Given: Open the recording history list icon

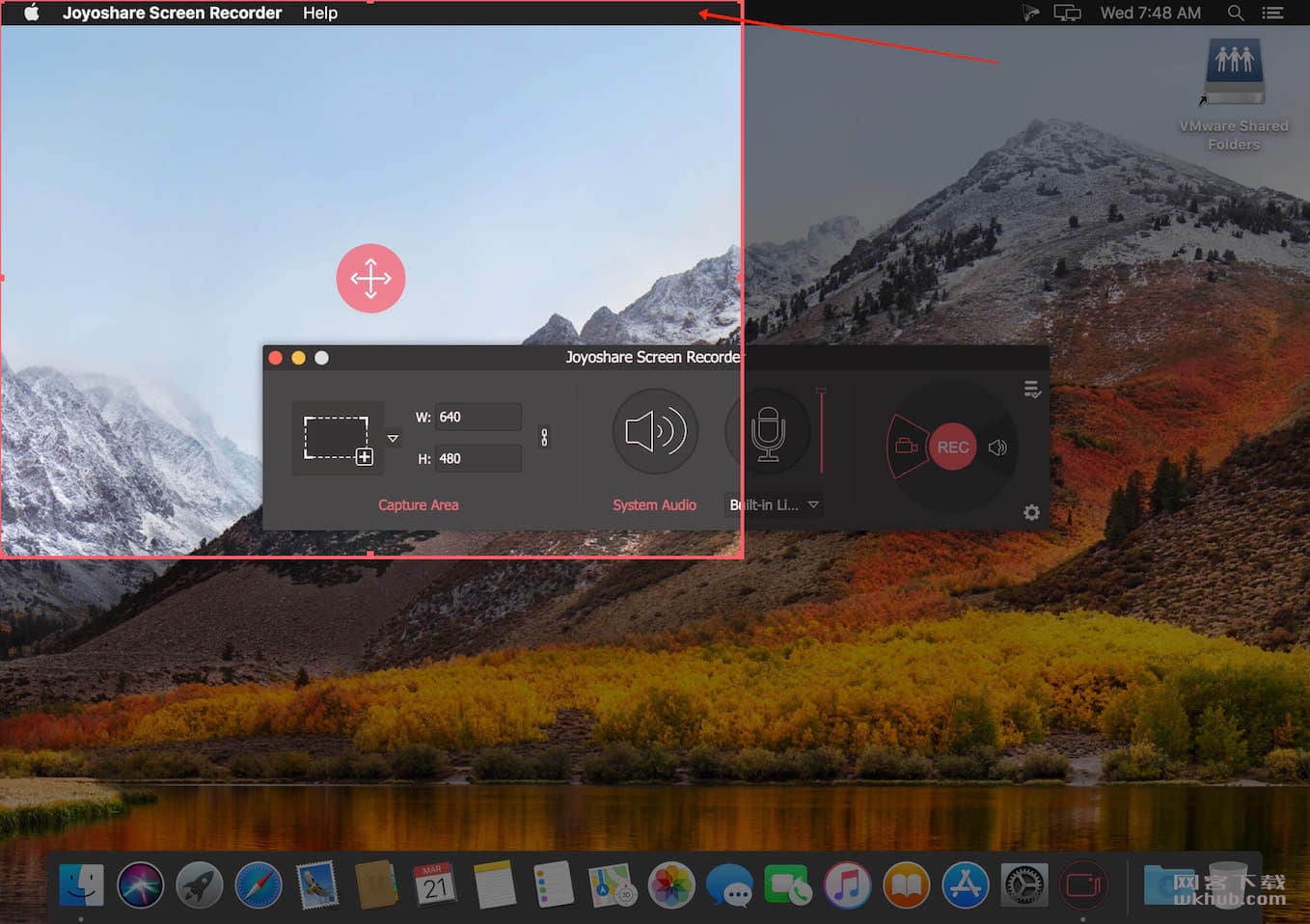Looking at the screenshot, I should [1032, 389].
